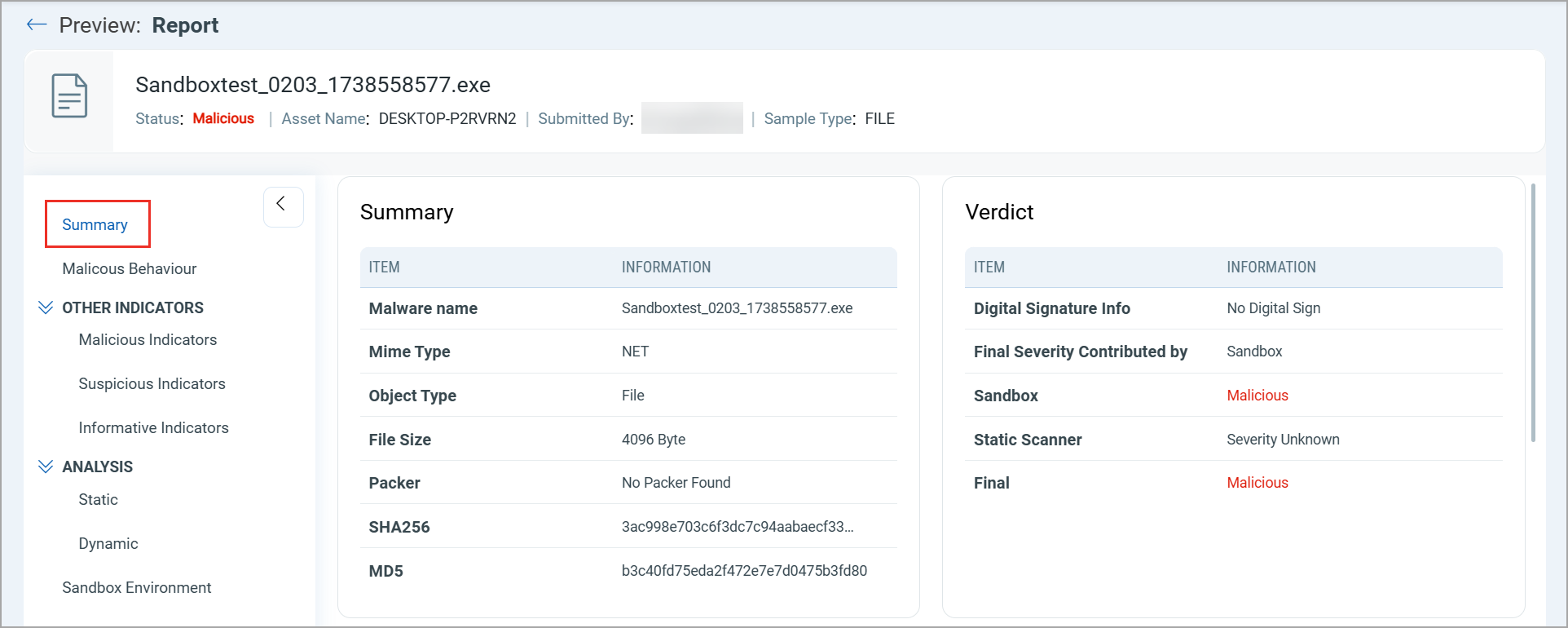The height and width of the screenshot is (628, 1568).
Task: Click the Mime Type value NET
Action: coord(635,352)
